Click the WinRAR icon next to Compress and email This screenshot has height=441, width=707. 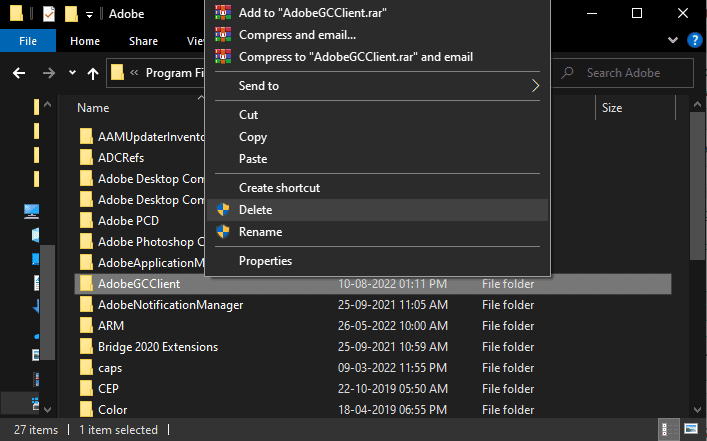tap(223, 34)
